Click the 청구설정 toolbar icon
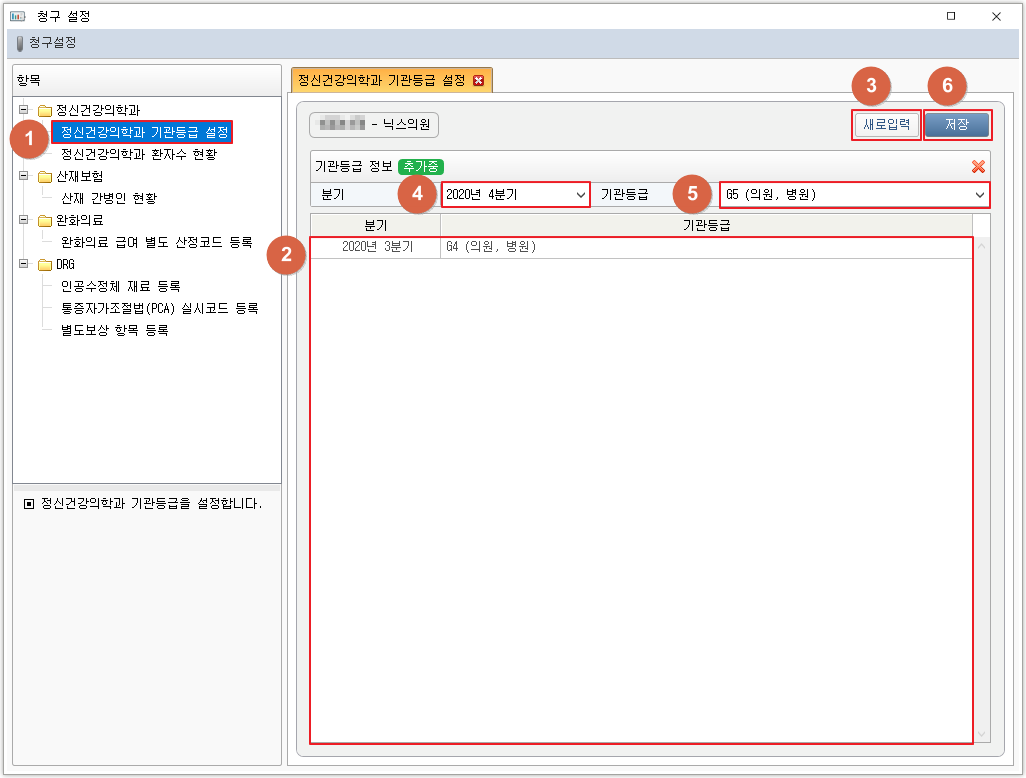The height and width of the screenshot is (778, 1026). point(20,43)
